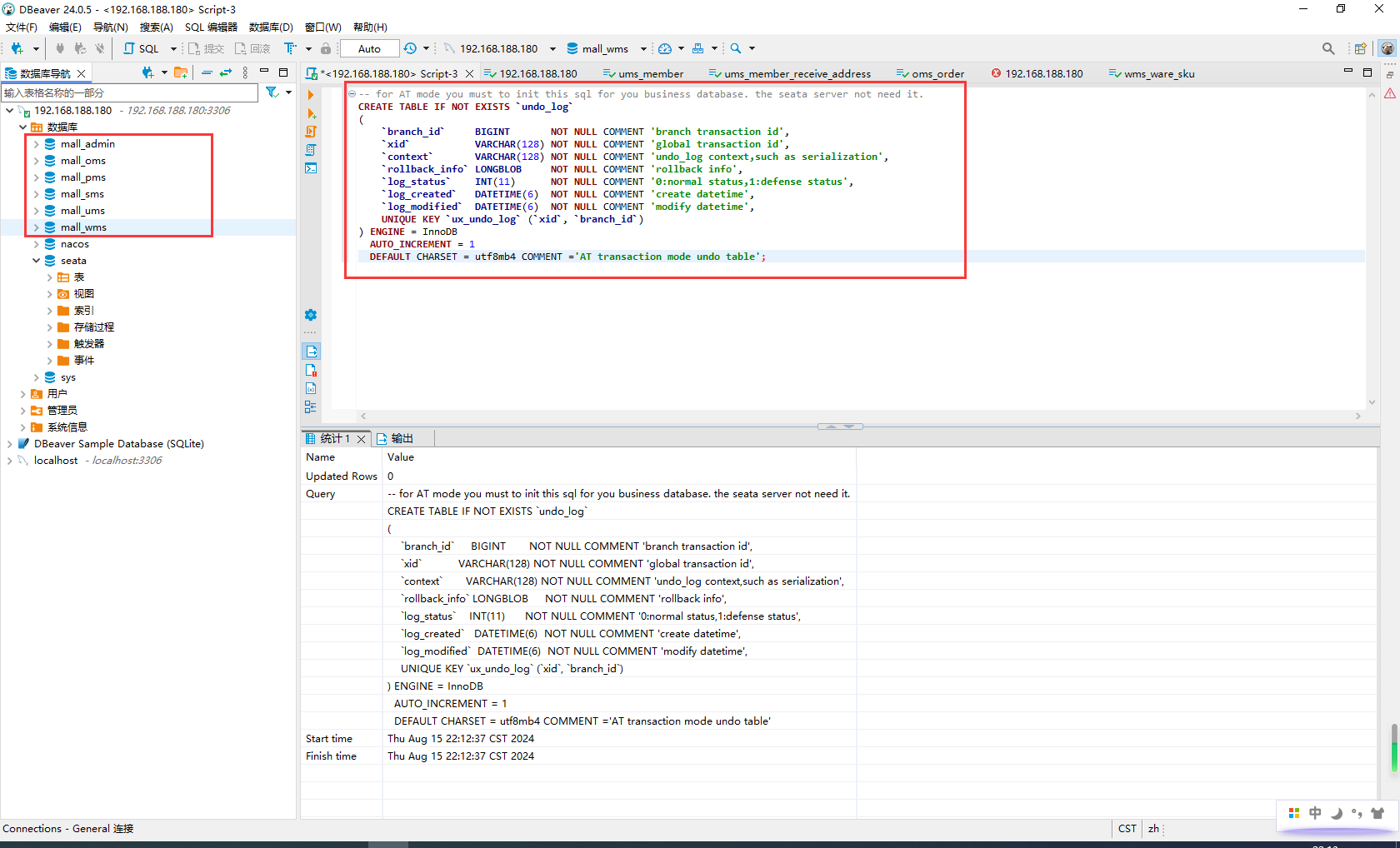Expand the DBeaver Sample Database node
This screenshot has width=1400, height=848.
9,444
